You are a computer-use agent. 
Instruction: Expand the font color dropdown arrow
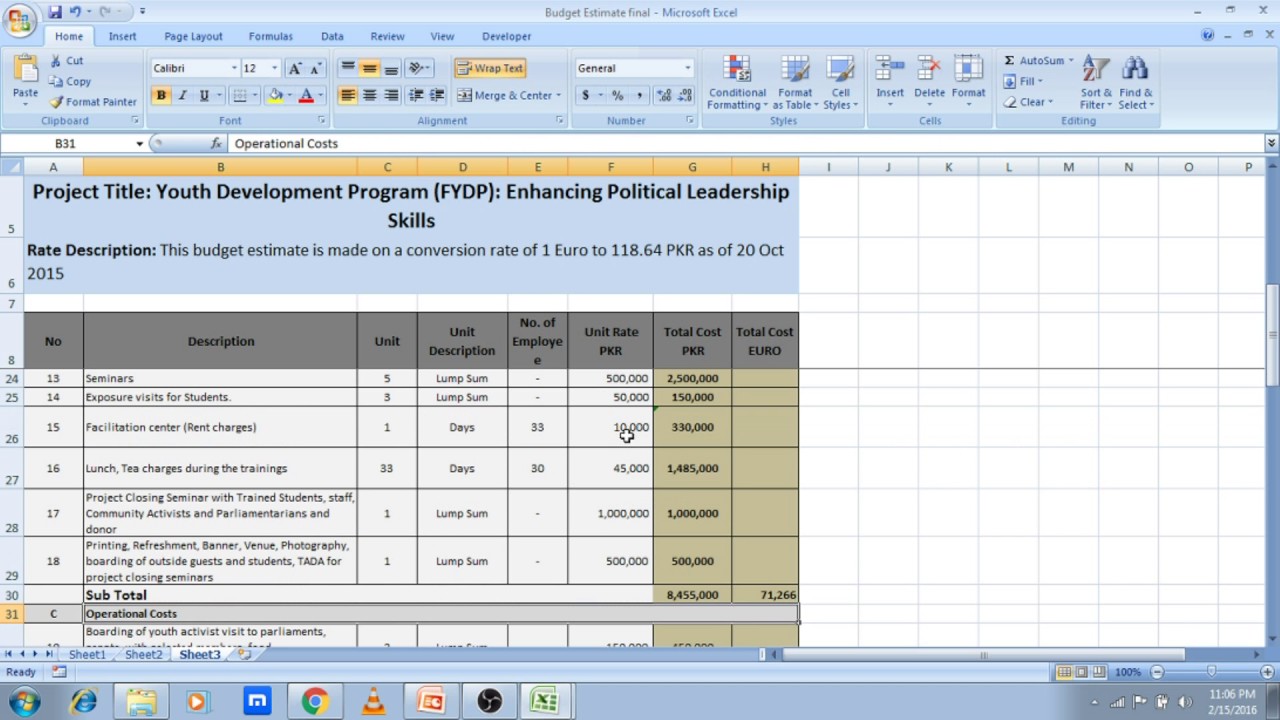pyautogui.click(x=320, y=95)
